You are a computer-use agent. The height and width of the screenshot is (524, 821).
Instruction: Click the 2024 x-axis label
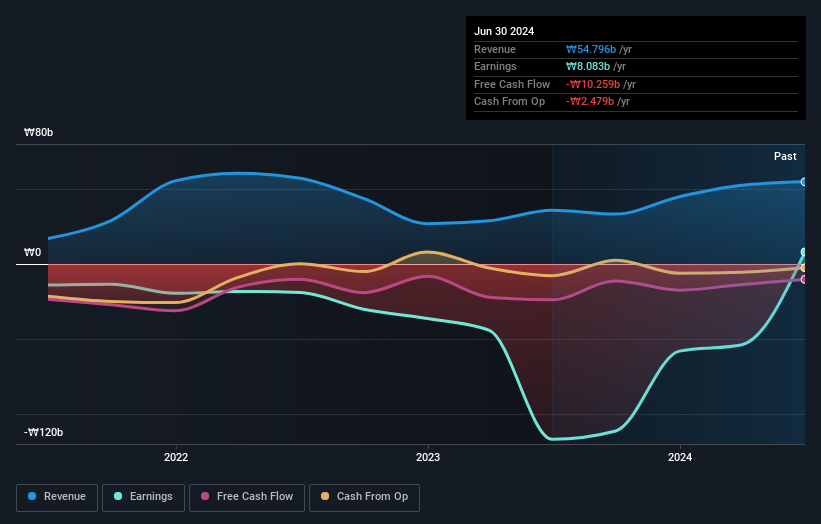[680, 457]
